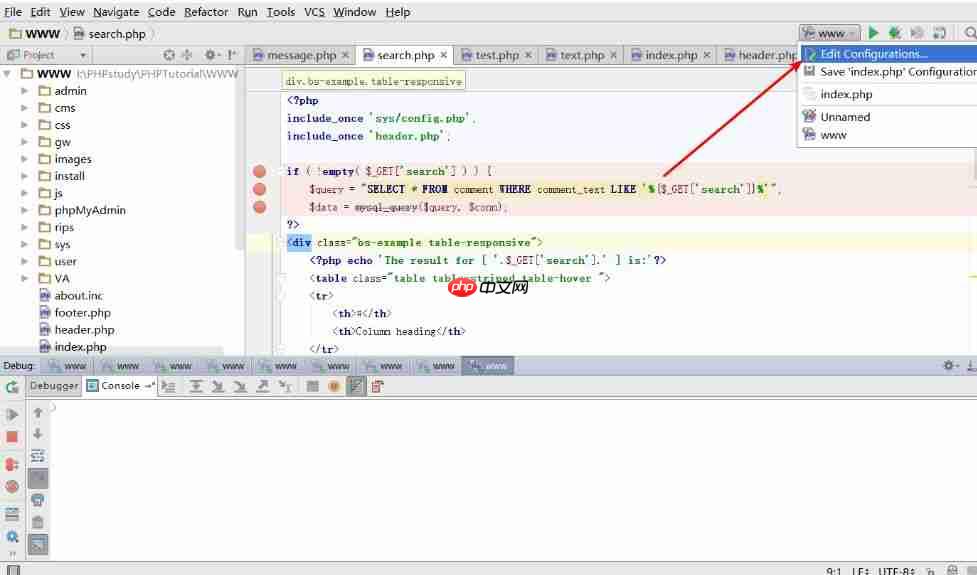This screenshot has height=575, width=977.
Task: Open the www run configuration dropdown
Action: pyautogui.click(x=829, y=33)
